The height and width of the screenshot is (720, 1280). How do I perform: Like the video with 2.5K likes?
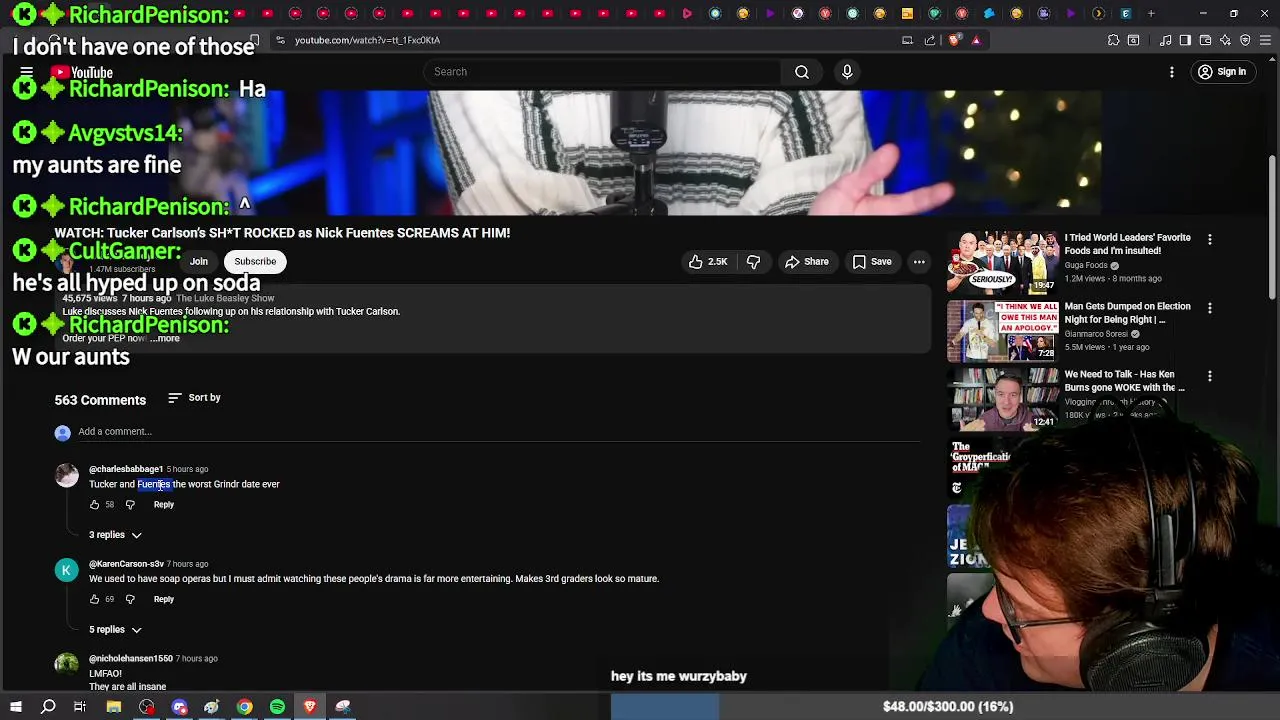tap(708, 262)
